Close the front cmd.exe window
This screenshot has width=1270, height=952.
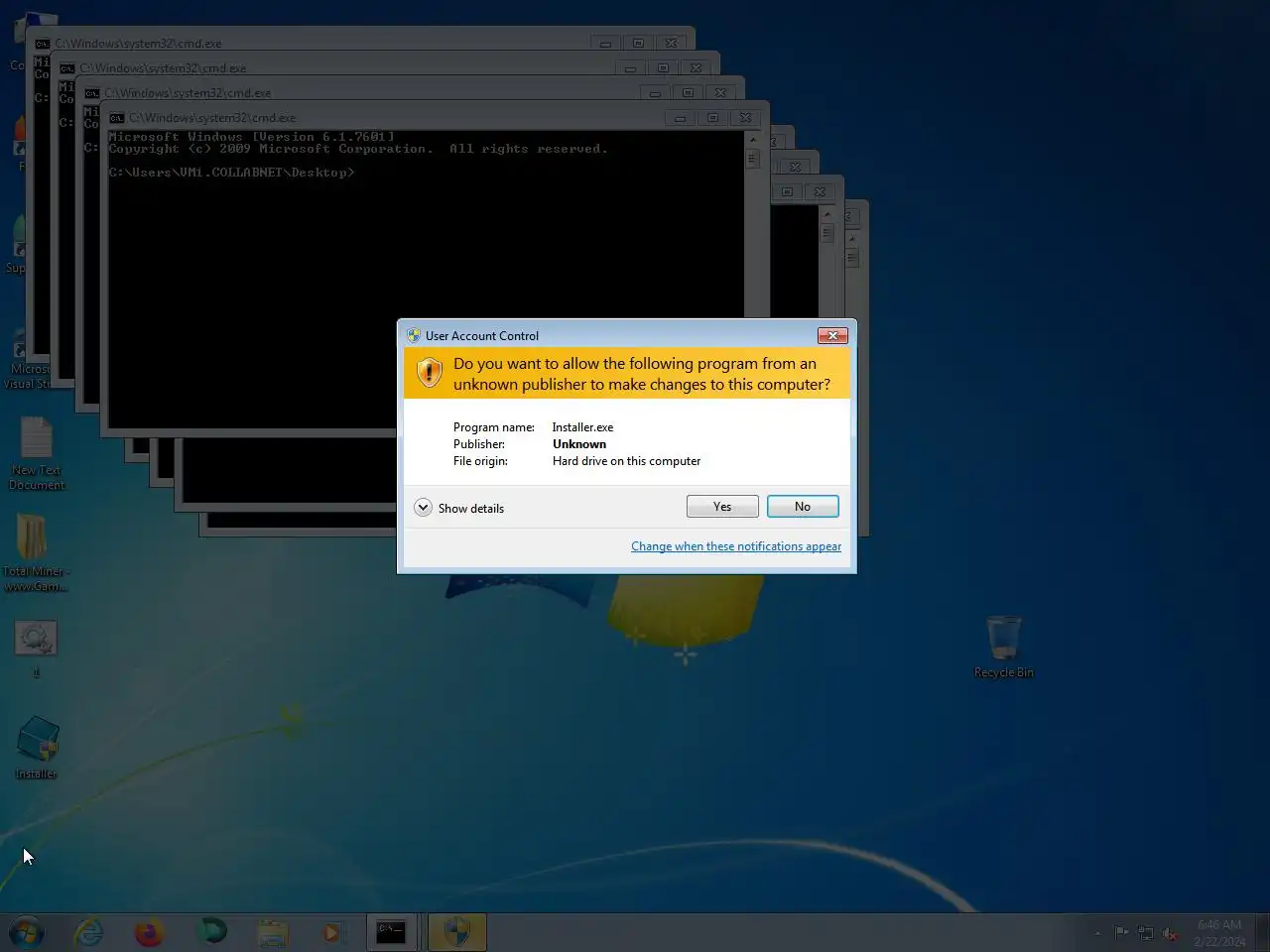click(x=746, y=118)
